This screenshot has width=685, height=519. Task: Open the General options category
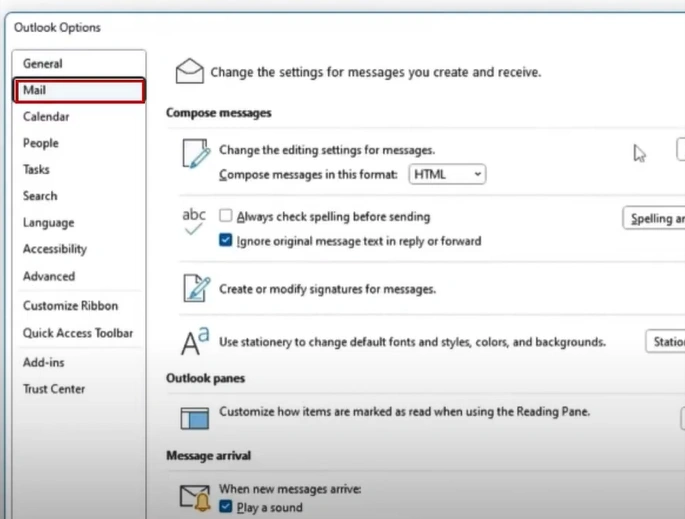79,64
